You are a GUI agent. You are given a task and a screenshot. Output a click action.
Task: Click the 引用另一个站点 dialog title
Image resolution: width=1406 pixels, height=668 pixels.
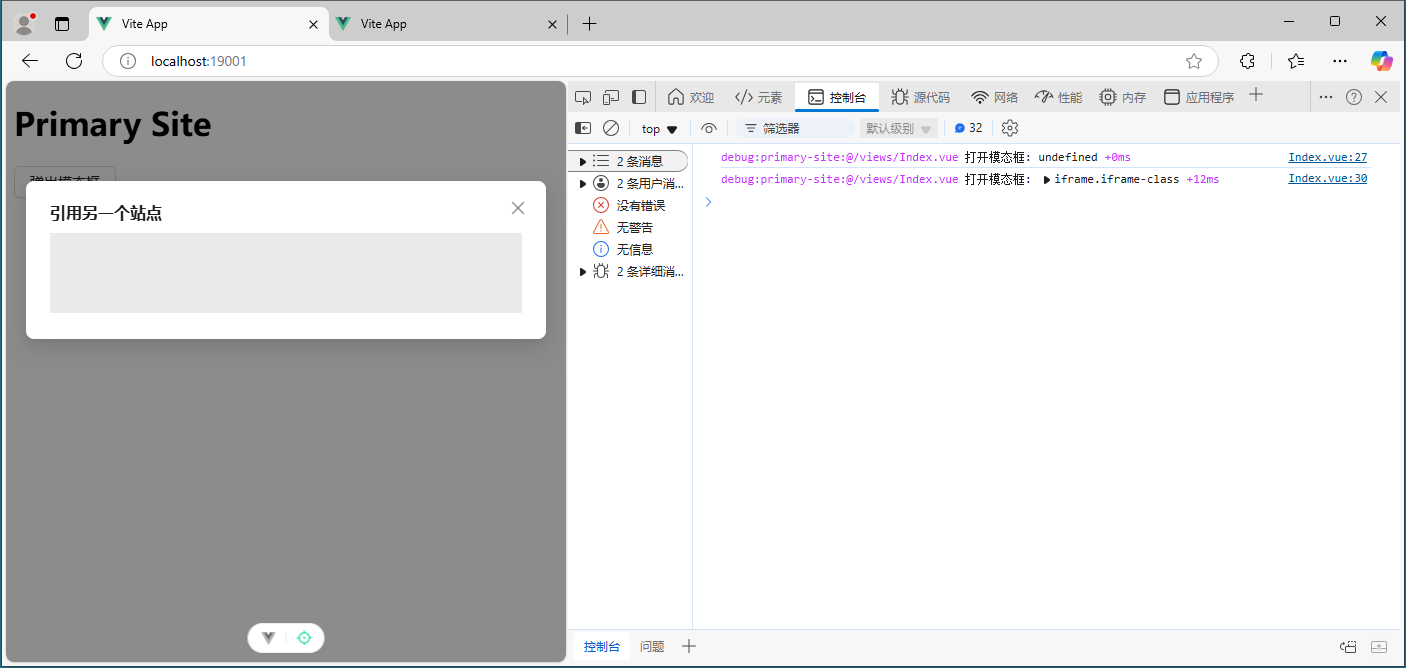click(106, 213)
